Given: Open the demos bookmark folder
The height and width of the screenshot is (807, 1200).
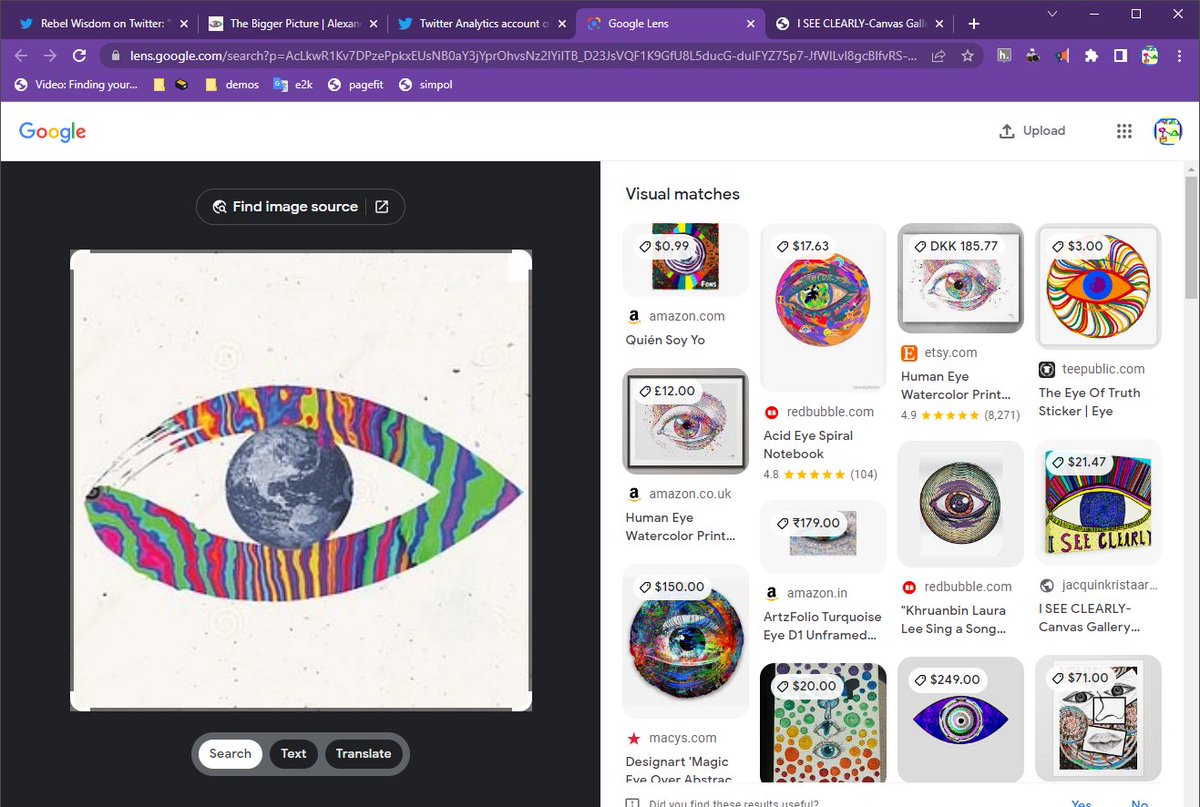Looking at the screenshot, I should pos(232,85).
